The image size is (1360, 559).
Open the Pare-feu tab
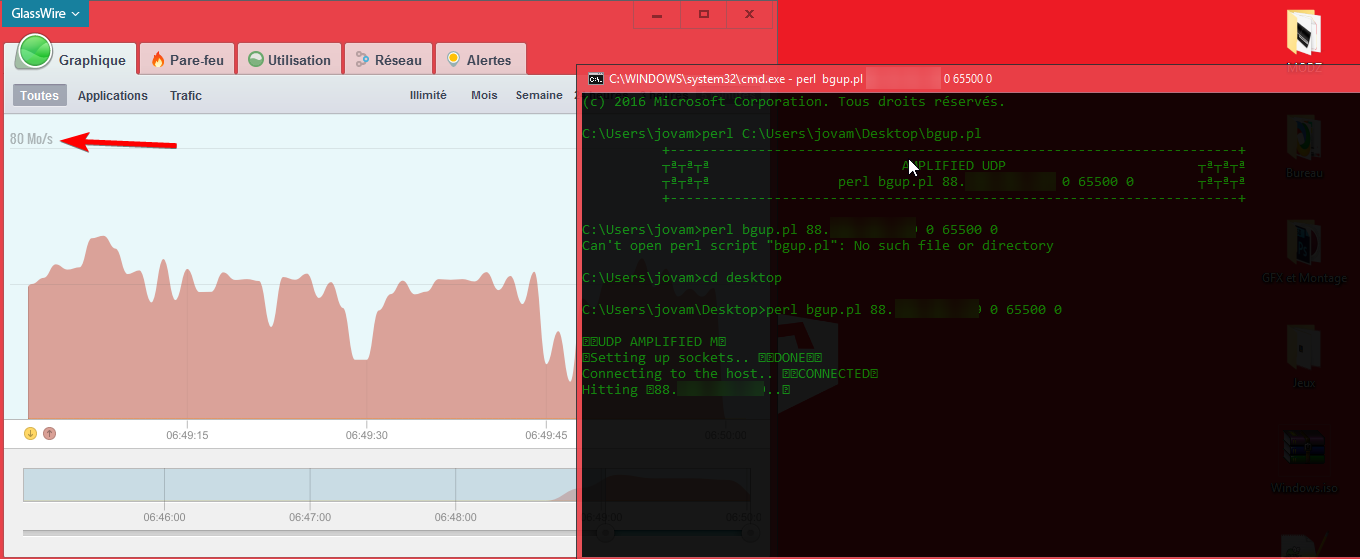(x=187, y=60)
